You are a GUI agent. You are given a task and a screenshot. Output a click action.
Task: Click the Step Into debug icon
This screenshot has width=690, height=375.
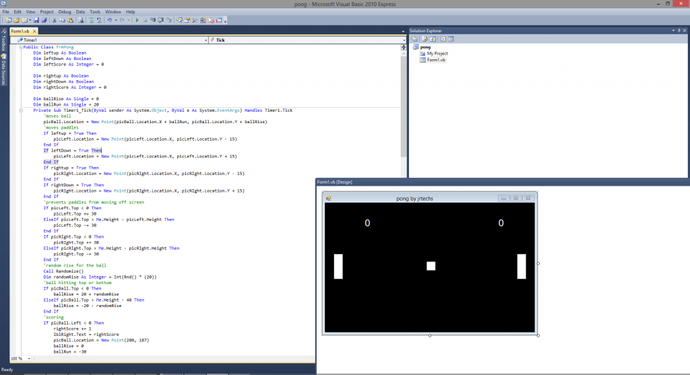click(153, 20)
